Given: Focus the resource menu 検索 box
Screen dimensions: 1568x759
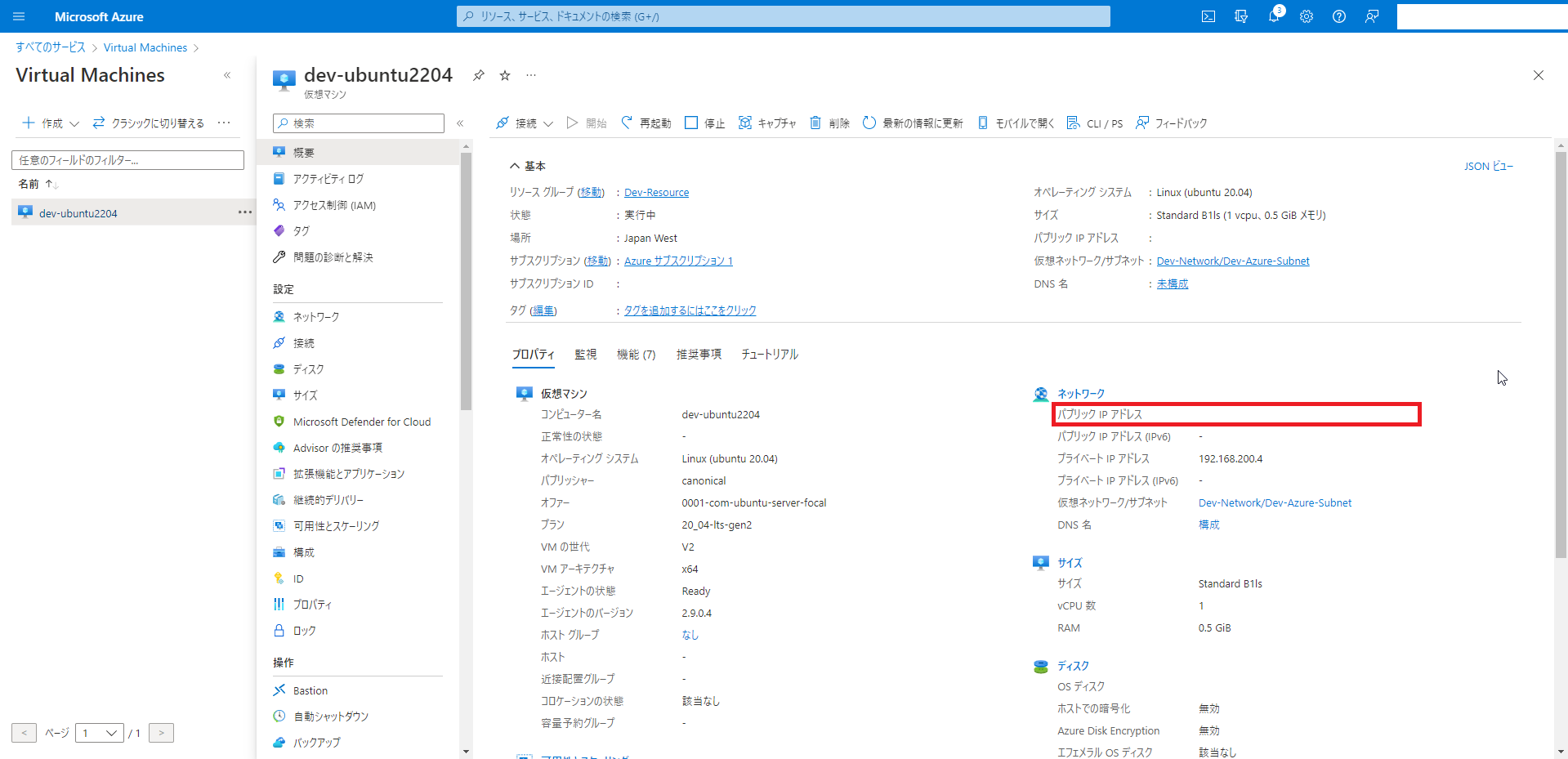Looking at the screenshot, I should coord(359,123).
